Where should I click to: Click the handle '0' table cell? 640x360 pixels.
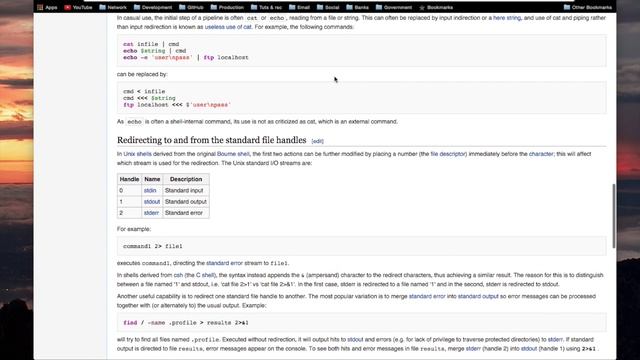[129, 191]
